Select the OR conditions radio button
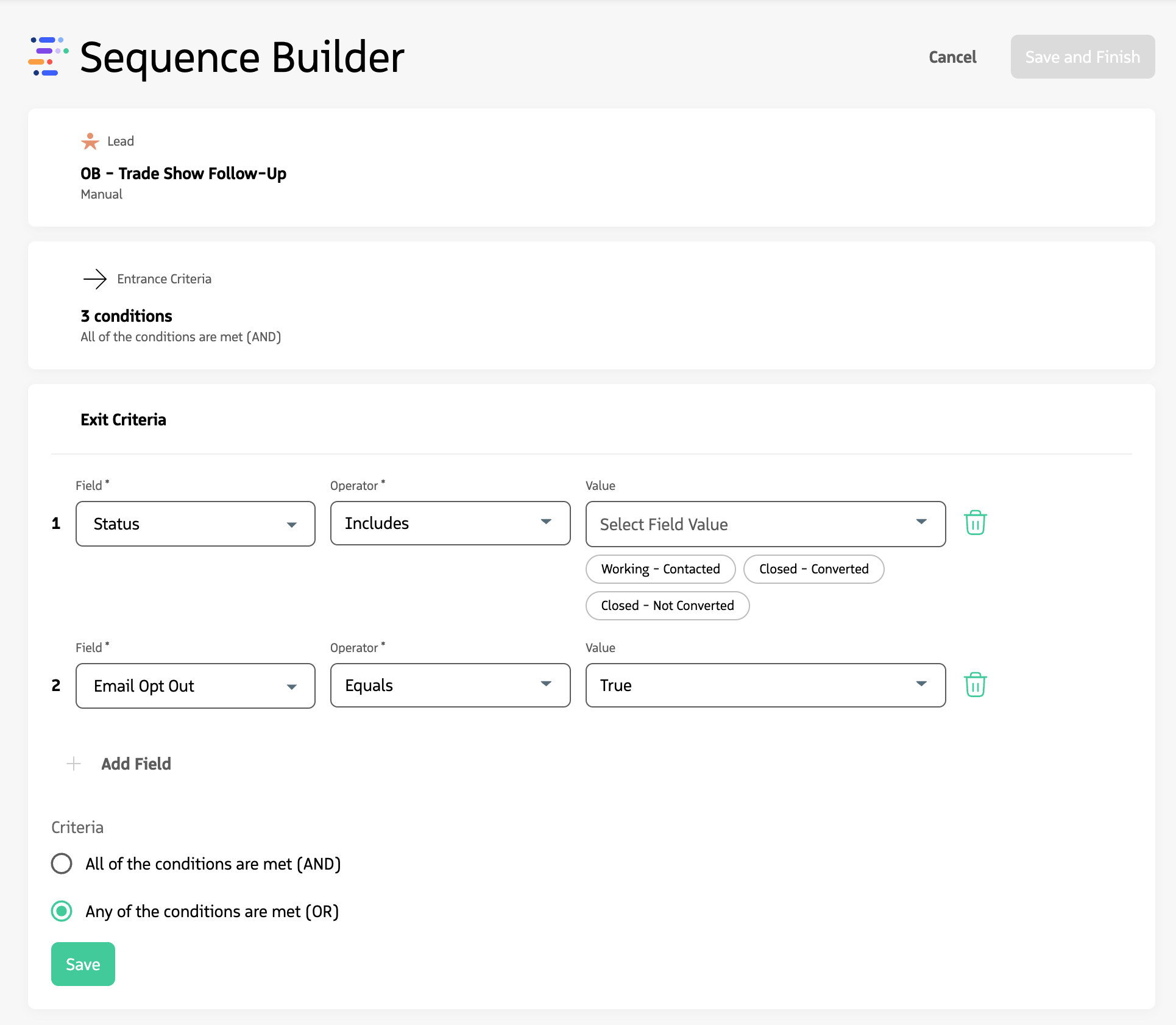Screen dimensions: 1176x1025 tap(62, 912)
